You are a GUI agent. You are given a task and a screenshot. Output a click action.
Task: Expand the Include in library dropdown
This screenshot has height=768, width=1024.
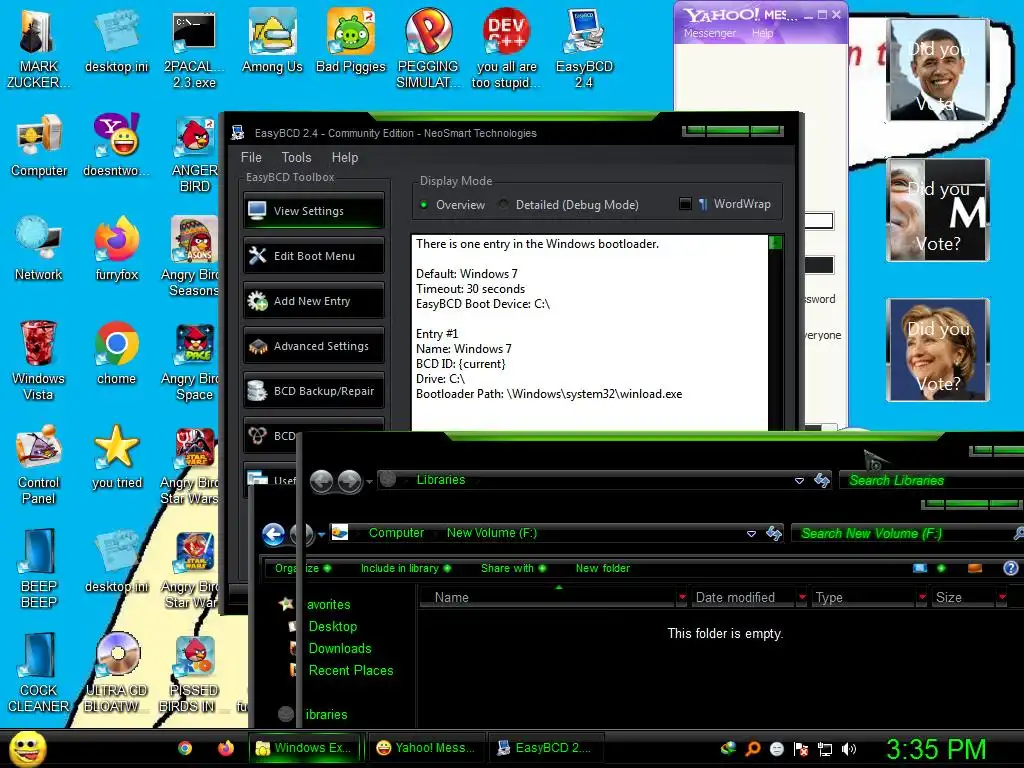tap(406, 568)
